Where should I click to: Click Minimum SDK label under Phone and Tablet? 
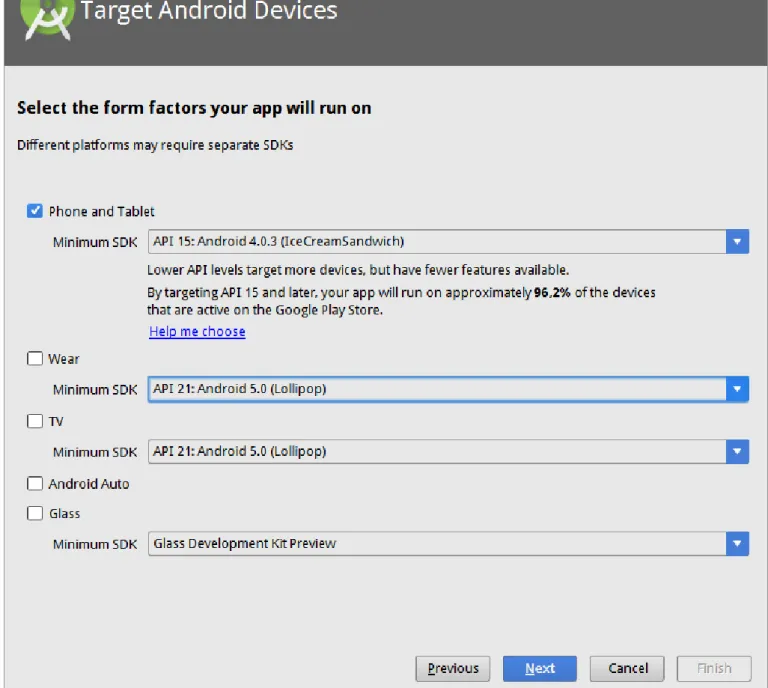point(95,242)
